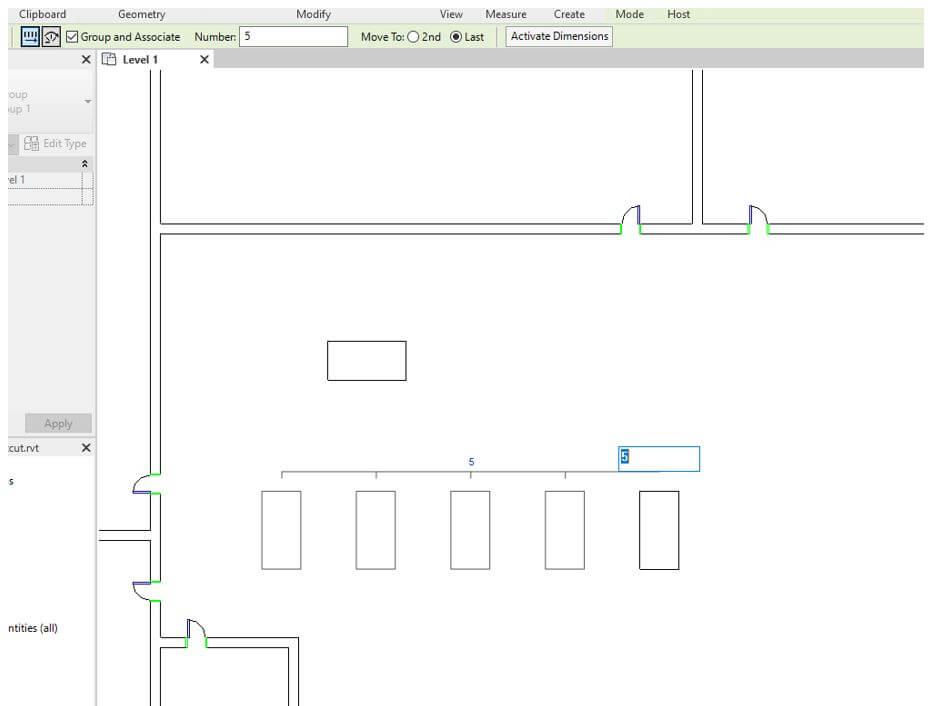Collapse the properties section chevron

84,164
